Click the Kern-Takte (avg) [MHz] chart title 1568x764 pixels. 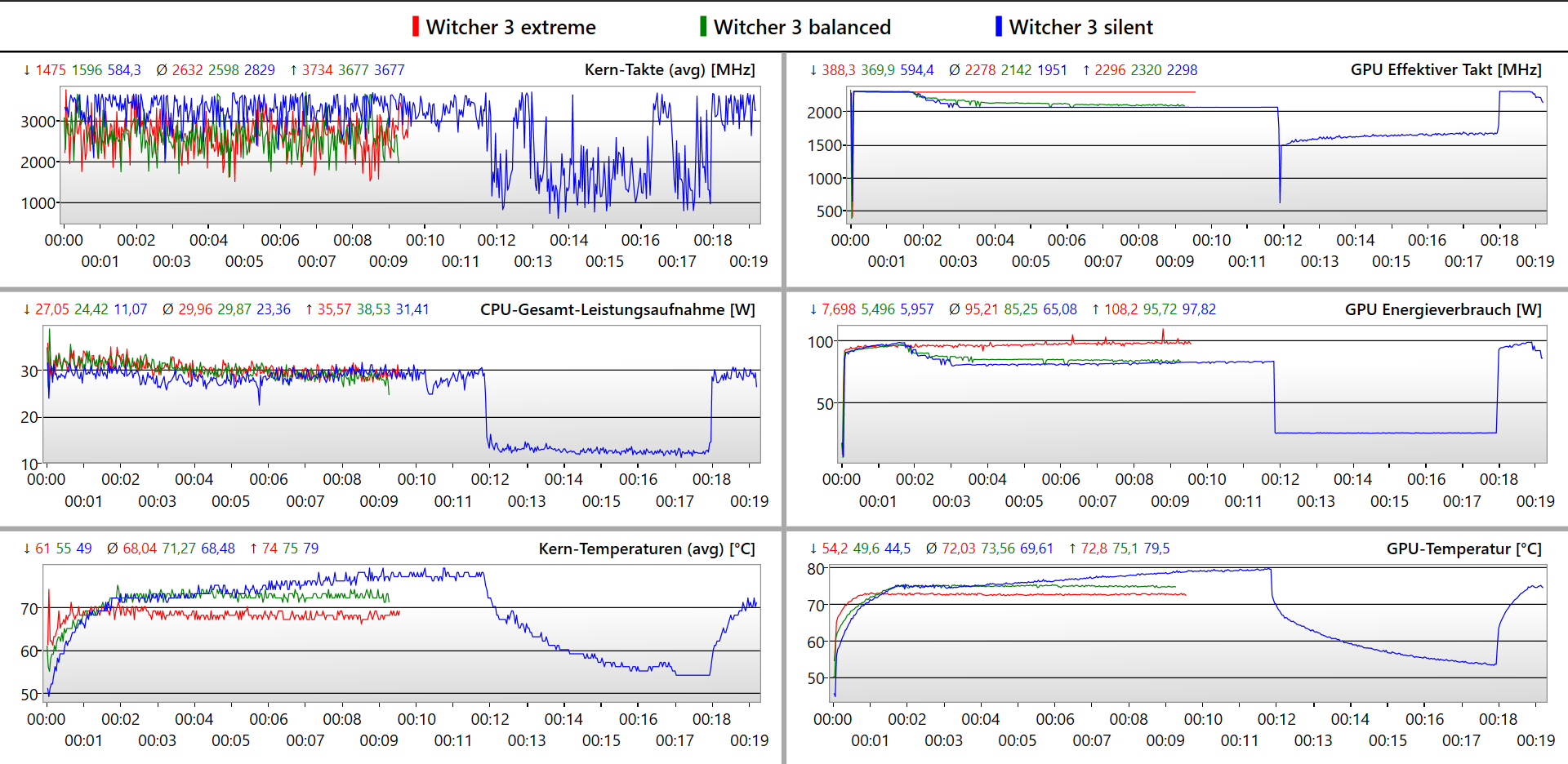(670, 70)
